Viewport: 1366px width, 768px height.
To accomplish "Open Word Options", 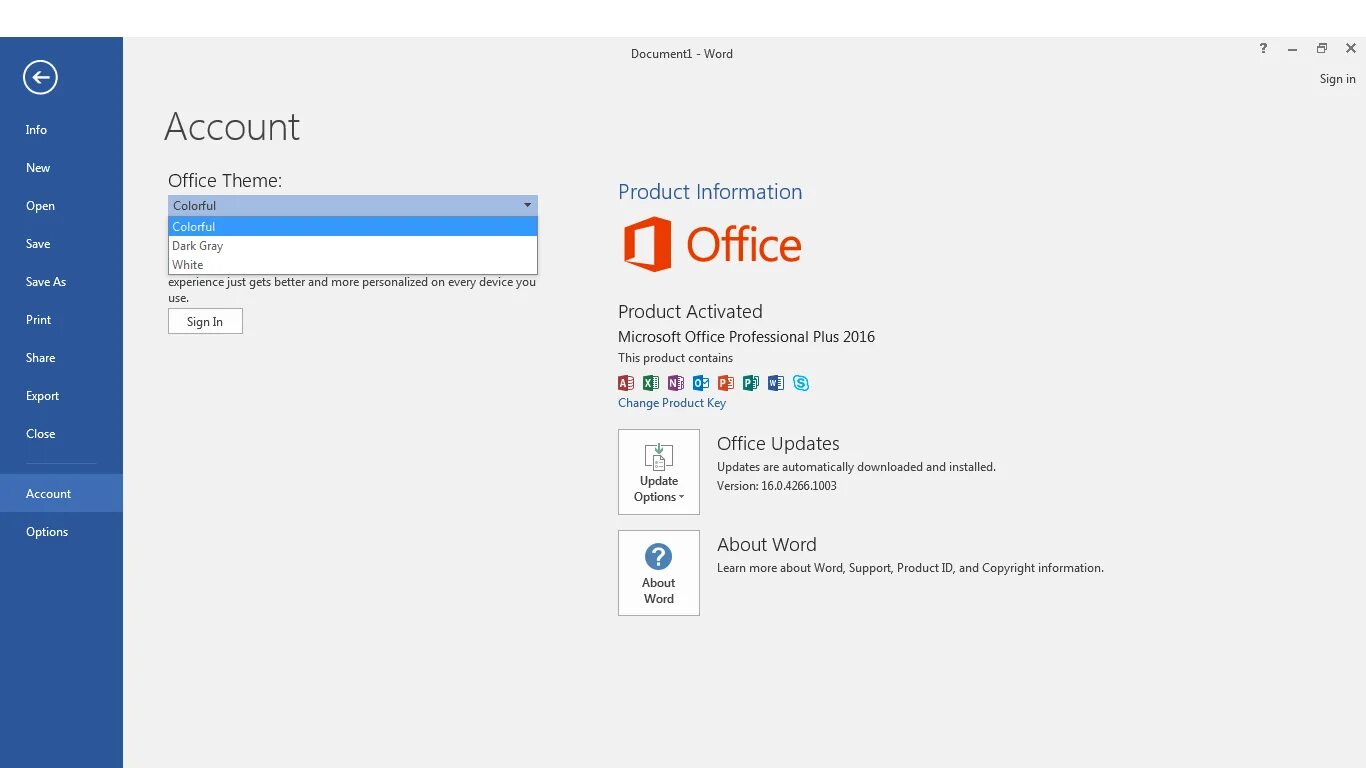I will [61, 531].
